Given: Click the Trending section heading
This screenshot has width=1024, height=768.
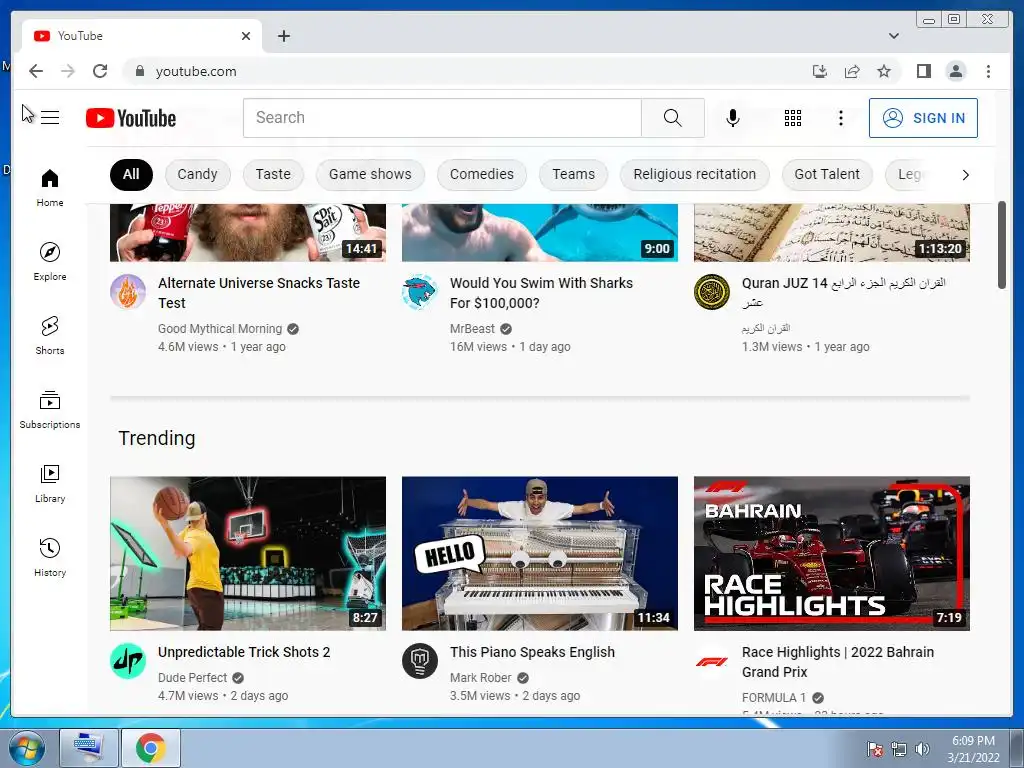Looking at the screenshot, I should tap(157, 438).
